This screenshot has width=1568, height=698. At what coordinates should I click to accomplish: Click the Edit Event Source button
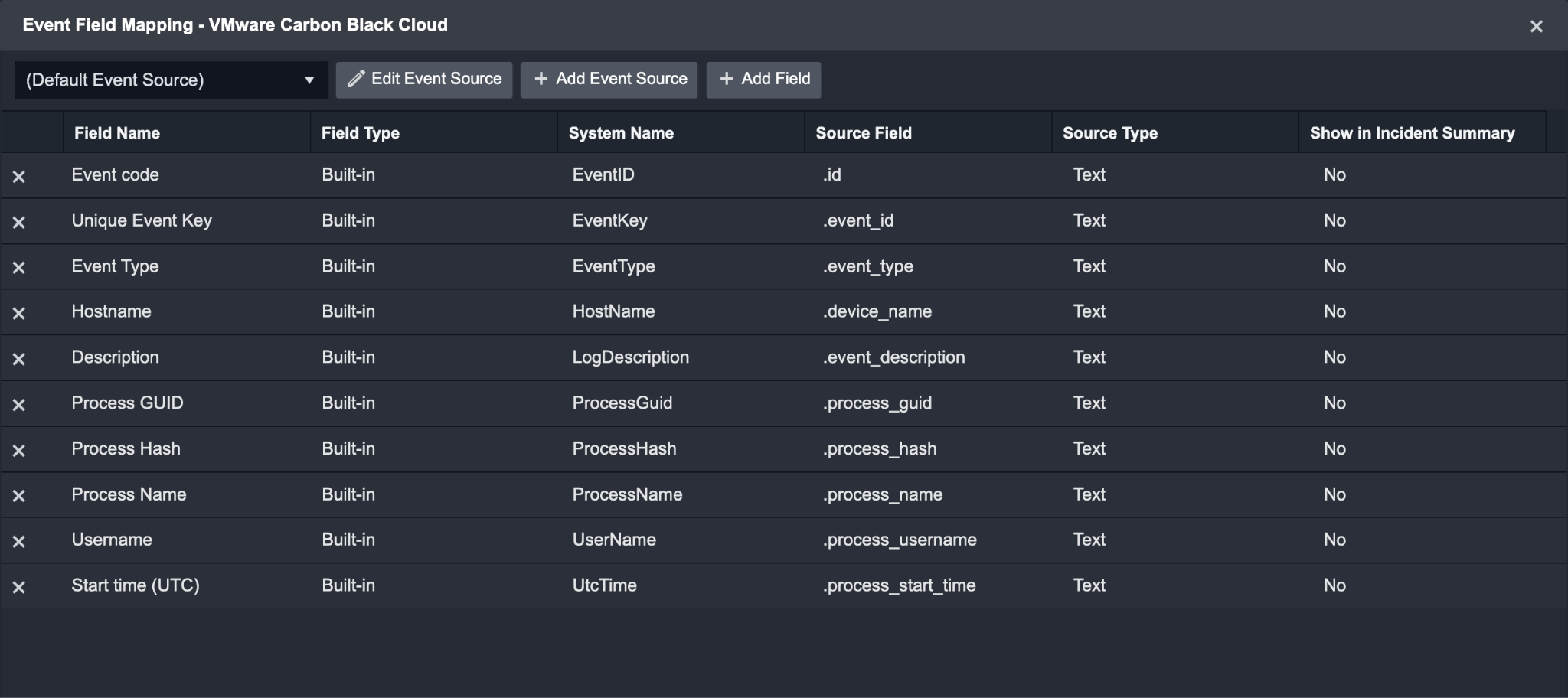click(424, 80)
